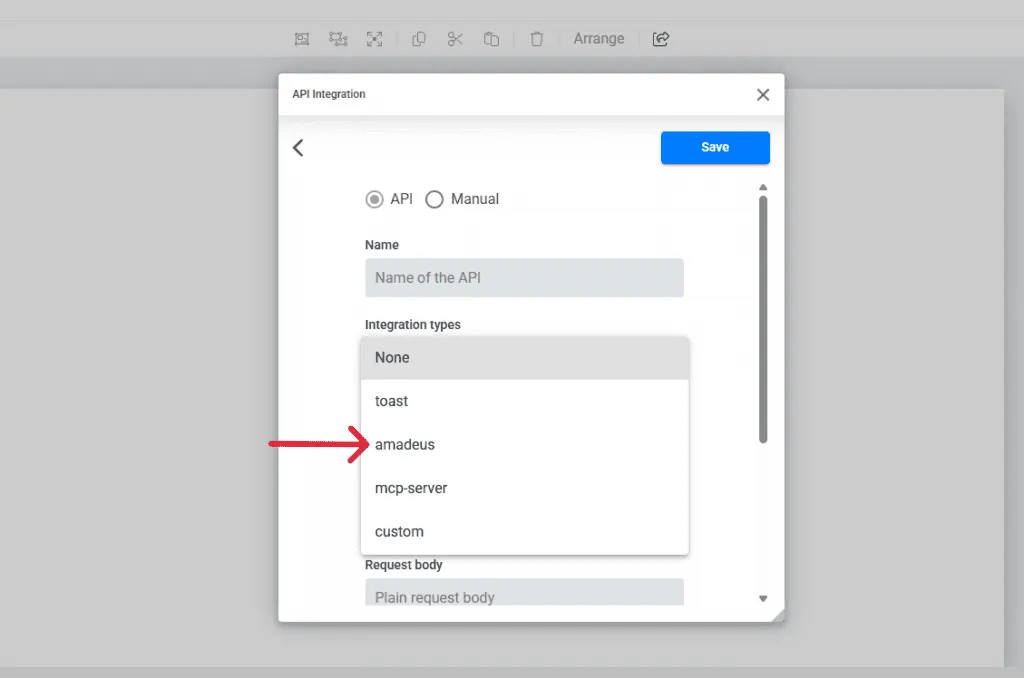The height and width of the screenshot is (678, 1024).
Task: Click the group nodes icon in toolbar
Action: pyautogui.click(x=338, y=39)
